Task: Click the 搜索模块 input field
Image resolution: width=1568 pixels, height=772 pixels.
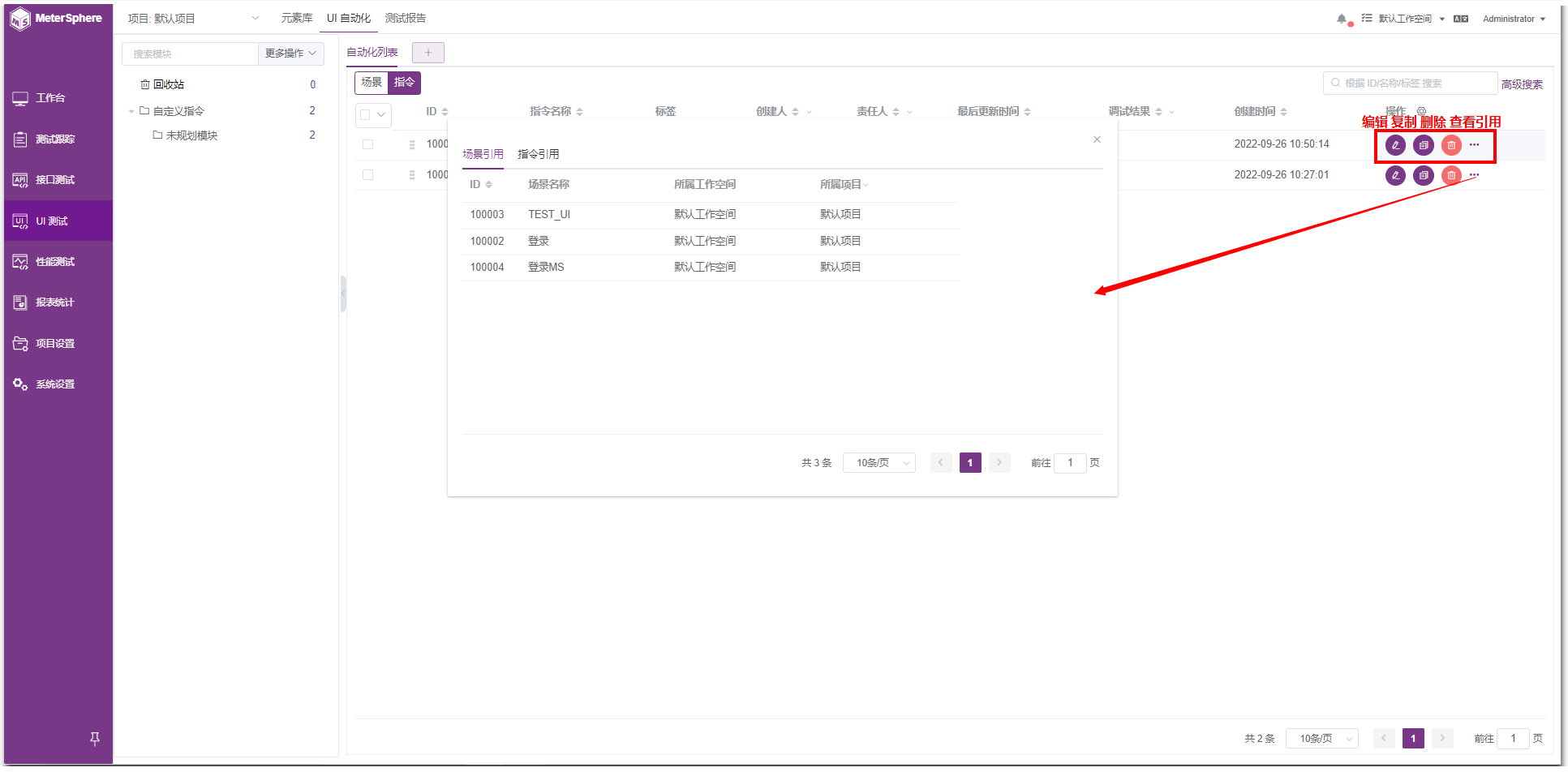Action: coord(190,54)
